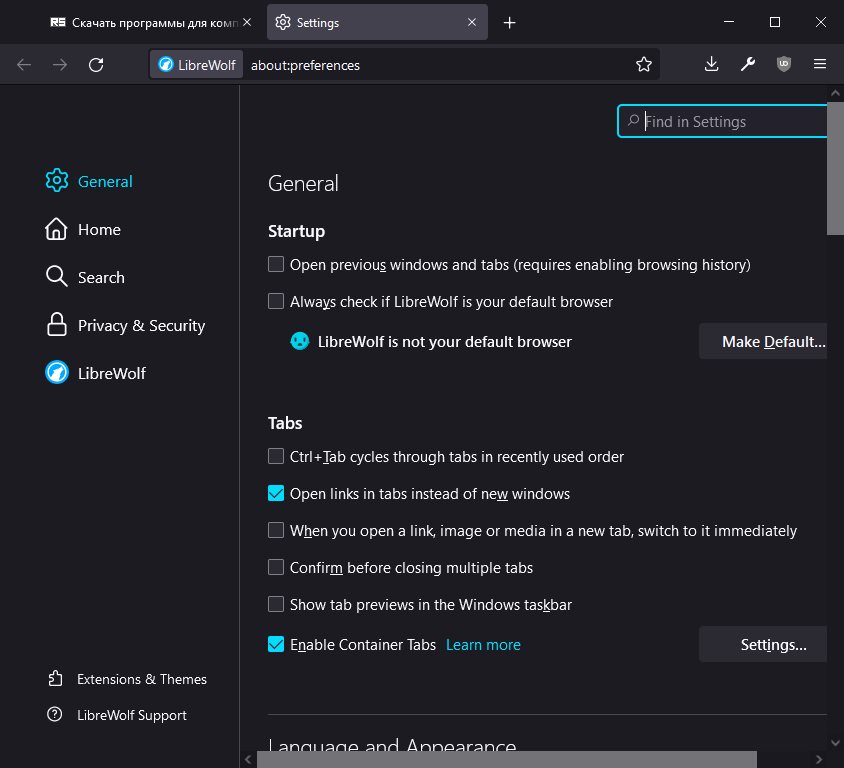Open a new tab with plus icon

click(509, 22)
